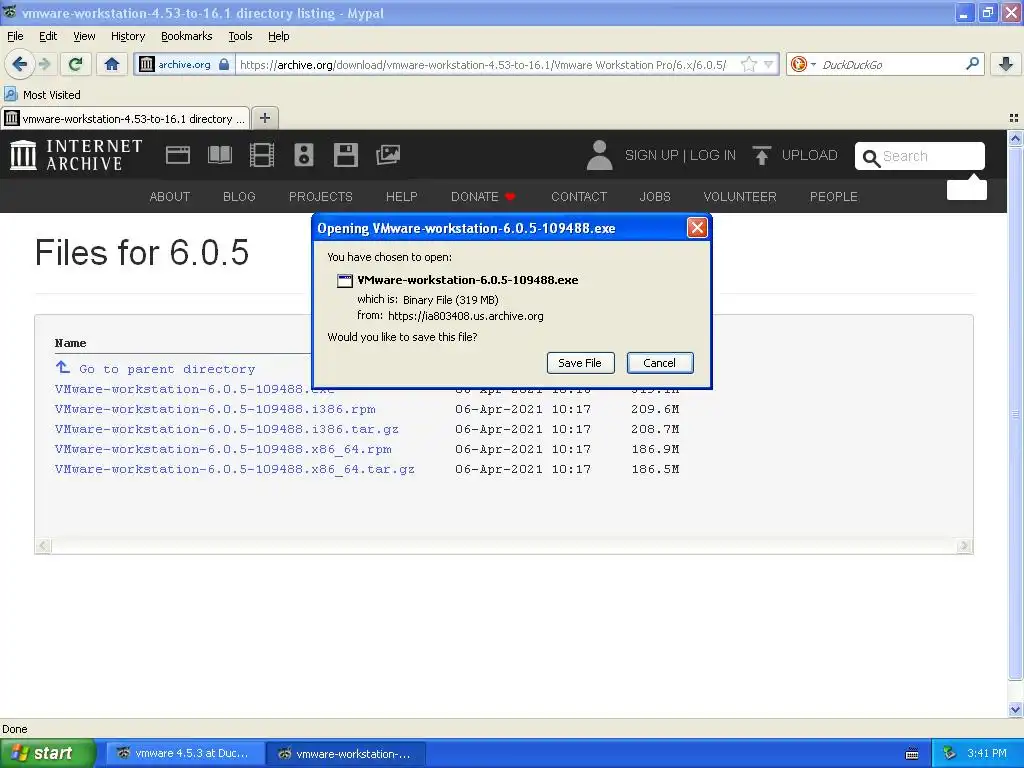Open the Web (Wayback) icon in Archive nav

pos(178,155)
